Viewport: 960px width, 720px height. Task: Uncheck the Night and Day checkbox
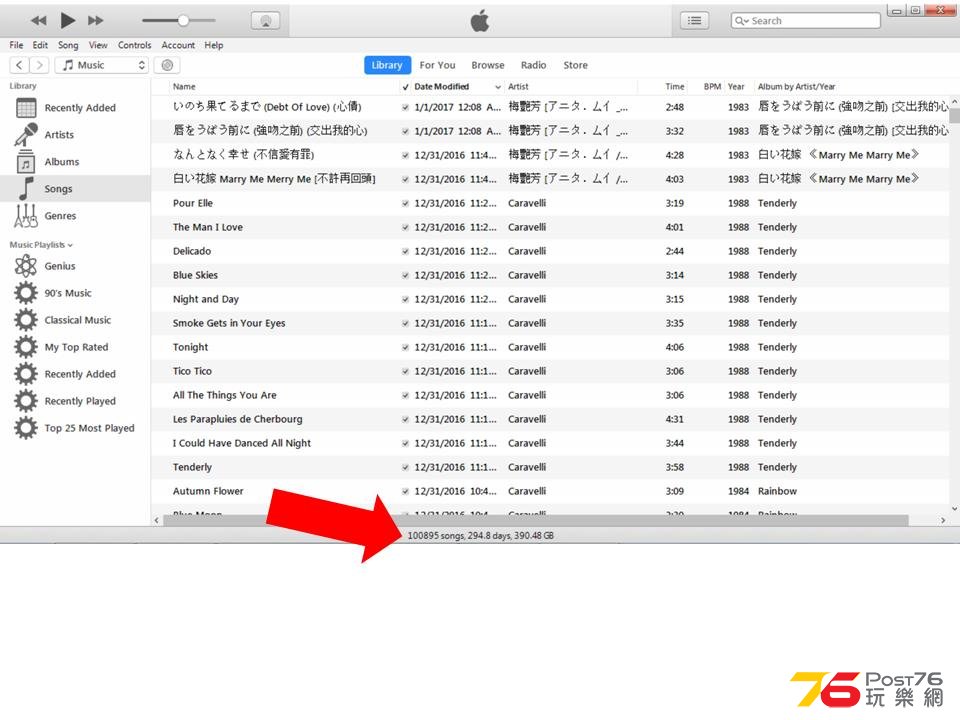tap(405, 299)
